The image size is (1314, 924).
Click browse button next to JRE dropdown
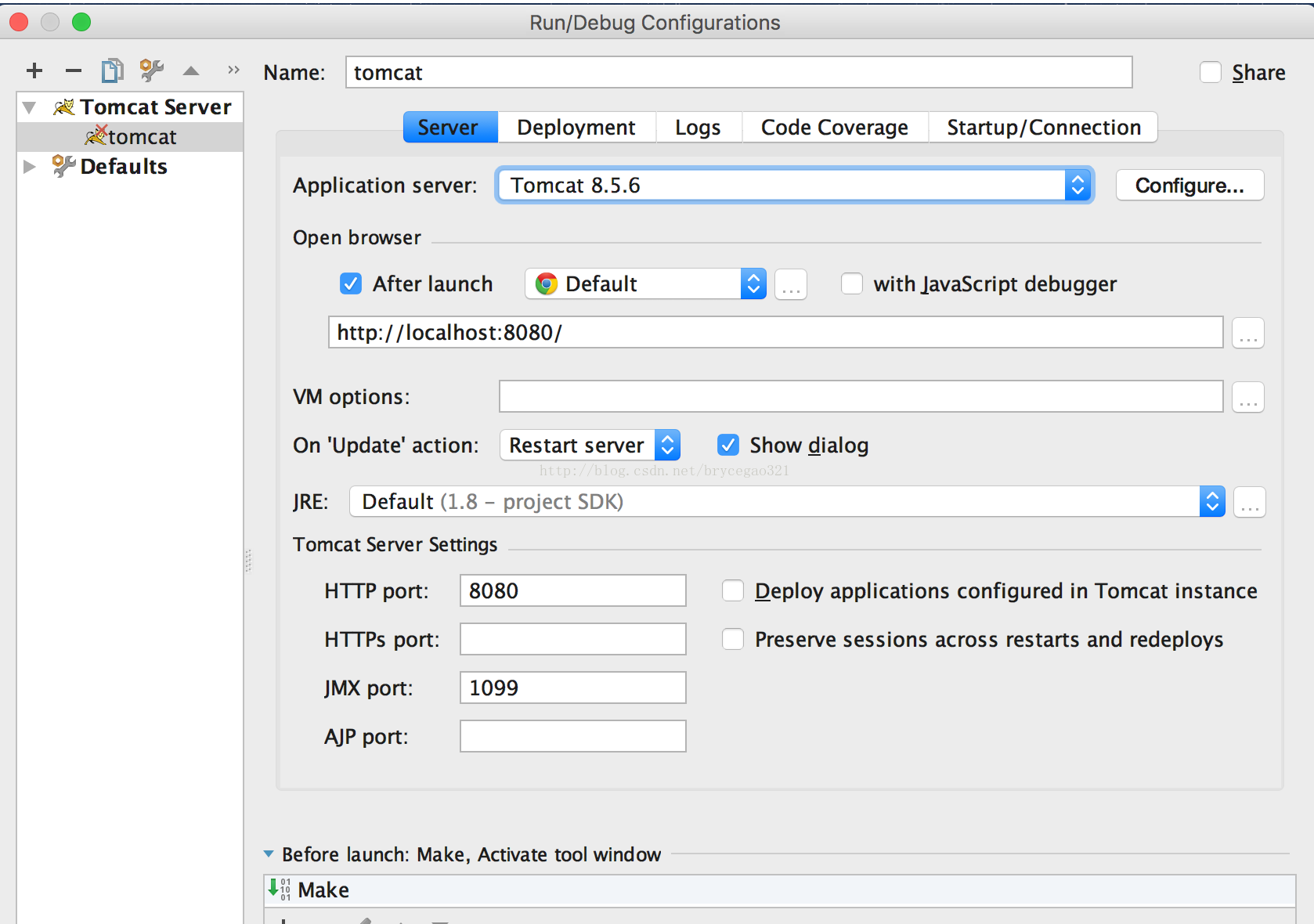click(1250, 502)
